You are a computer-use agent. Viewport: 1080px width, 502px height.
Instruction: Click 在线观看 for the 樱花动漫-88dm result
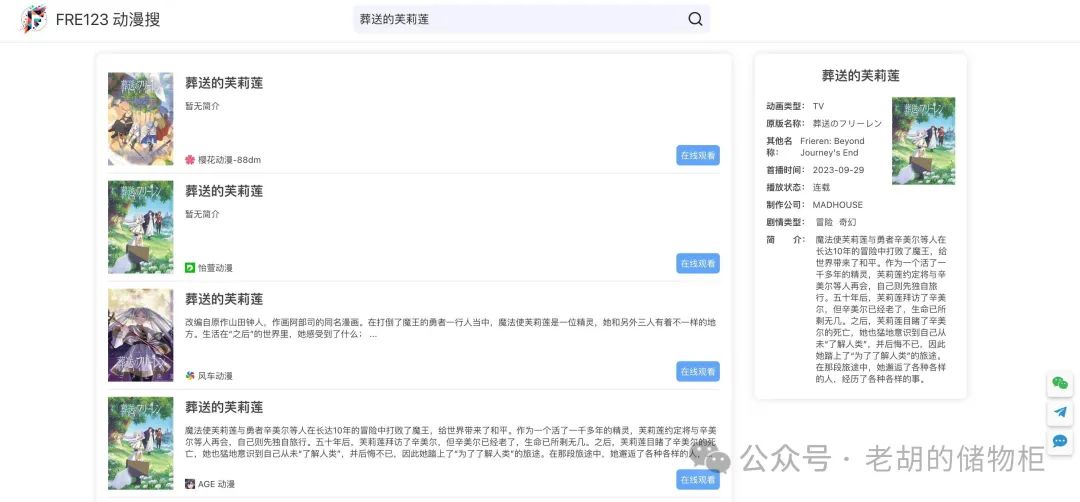[x=698, y=156]
